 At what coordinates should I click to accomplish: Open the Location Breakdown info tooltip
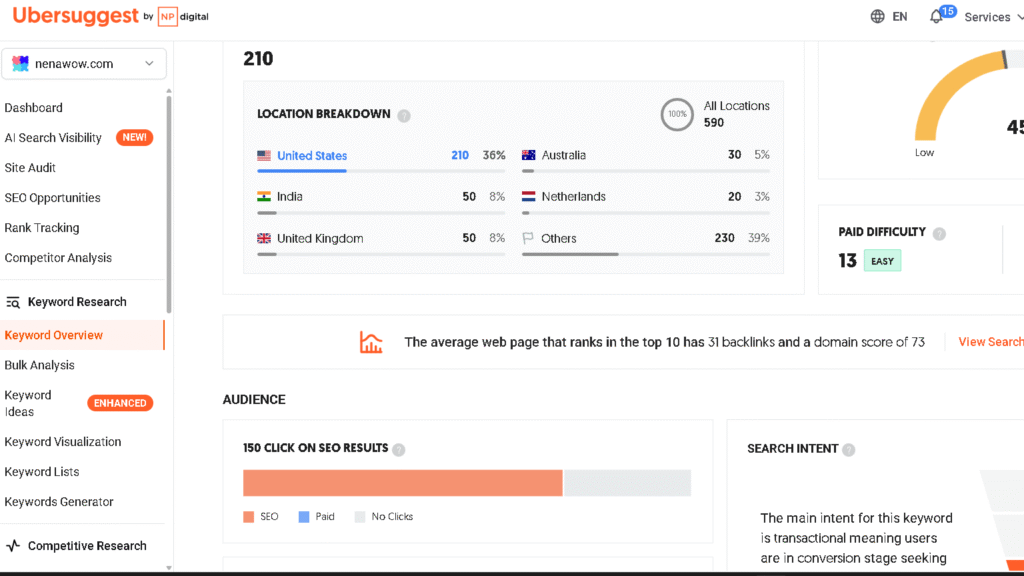tap(404, 114)
